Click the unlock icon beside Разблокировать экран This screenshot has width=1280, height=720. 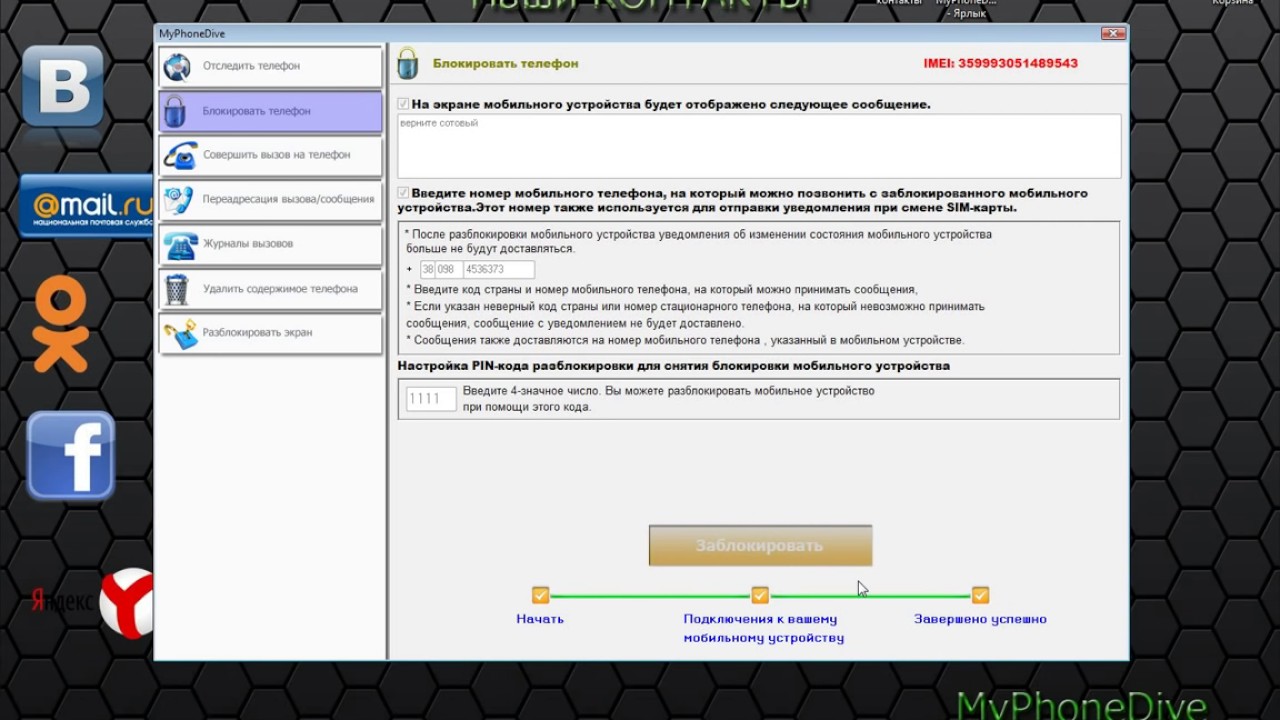[x=180, y=333]
